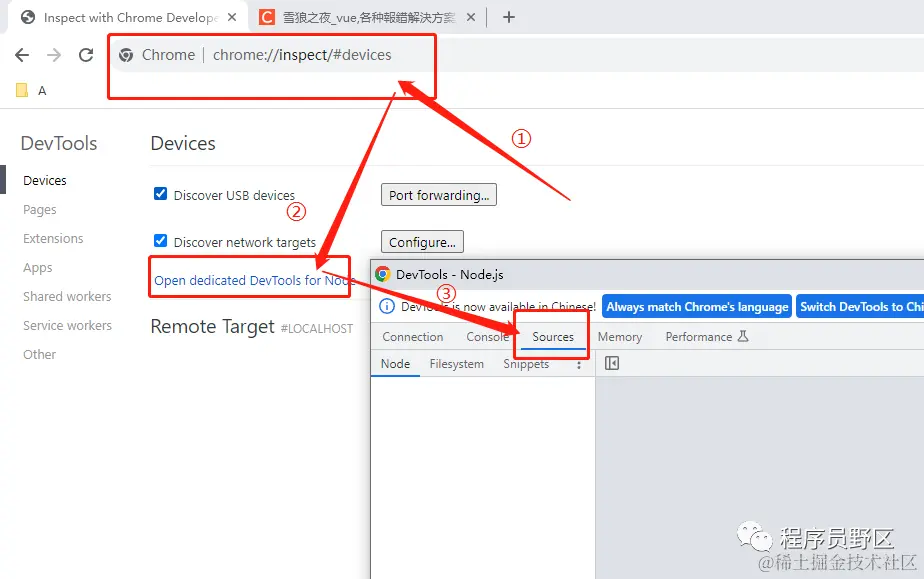Image resolution: width=924 pixels, height=579 pixels.
Task: Open Shared workers in the sidebar
Action: coord(67,296)
